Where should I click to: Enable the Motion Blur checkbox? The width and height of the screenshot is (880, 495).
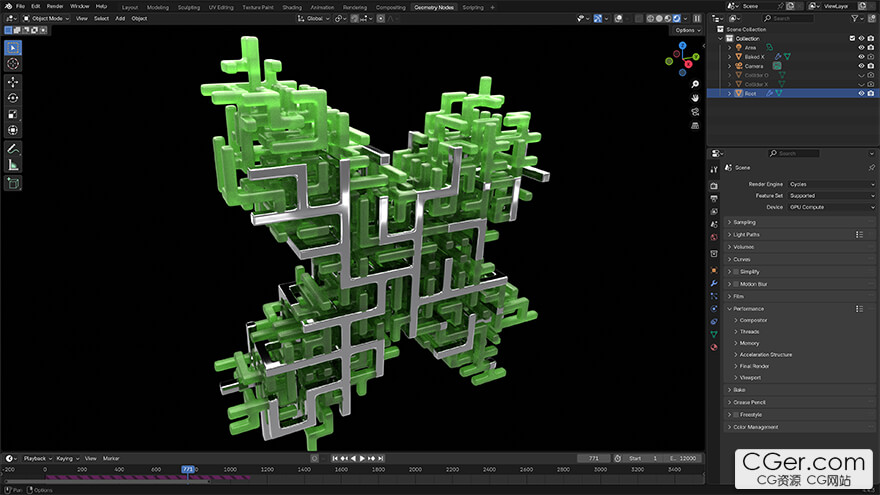pos(736,284)
